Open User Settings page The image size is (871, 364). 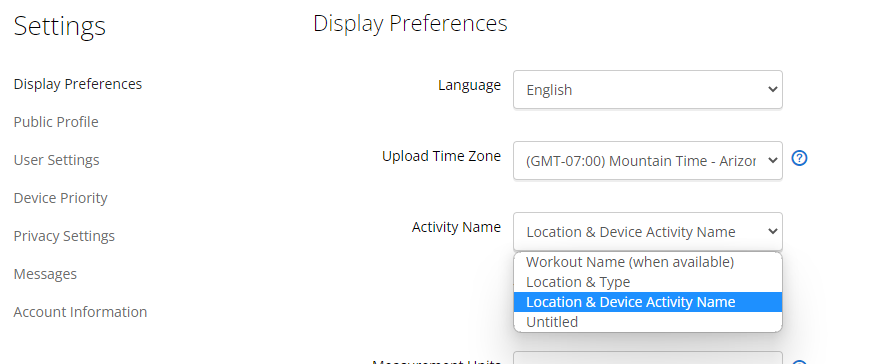(x=57, y=160)
